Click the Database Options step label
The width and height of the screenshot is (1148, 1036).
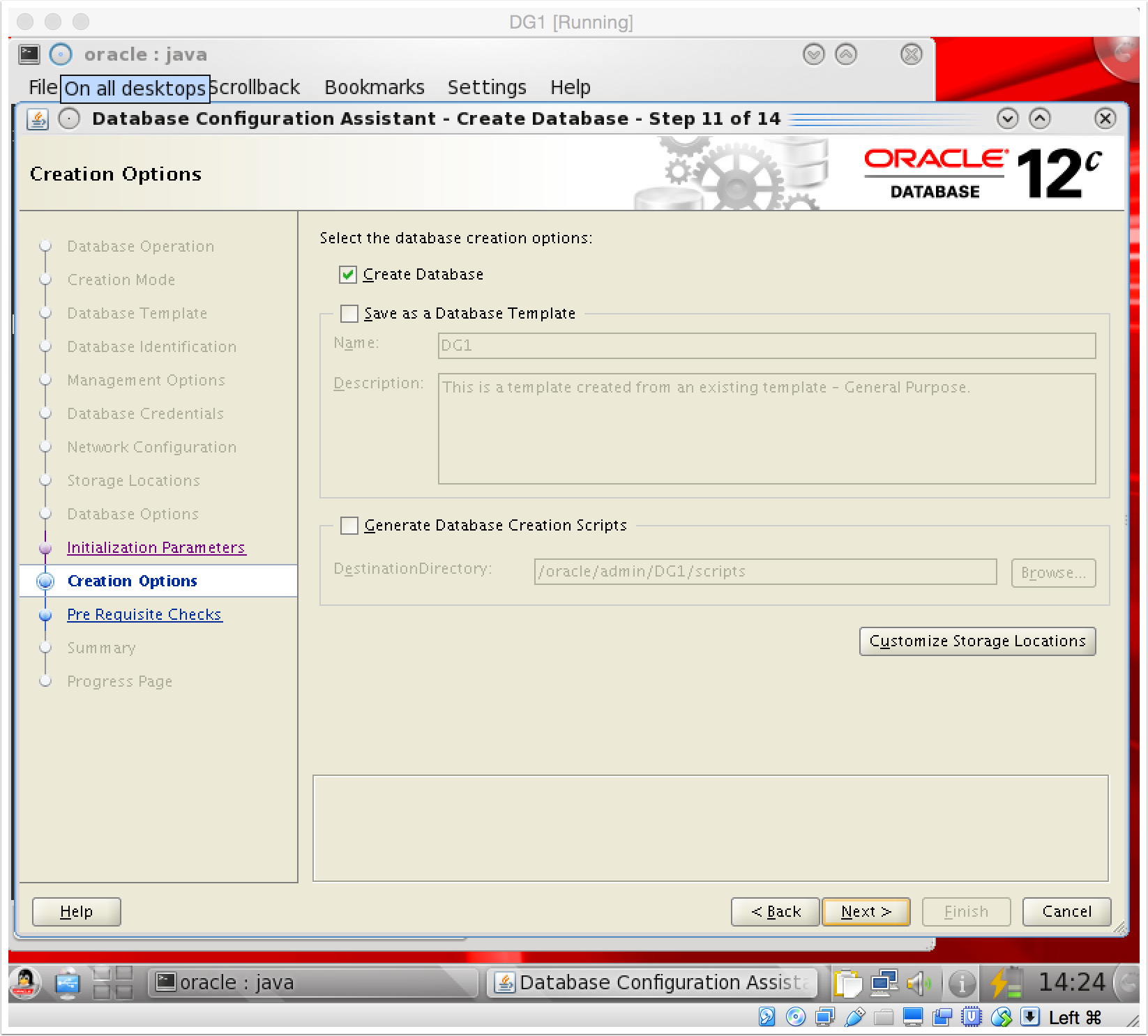133,514
